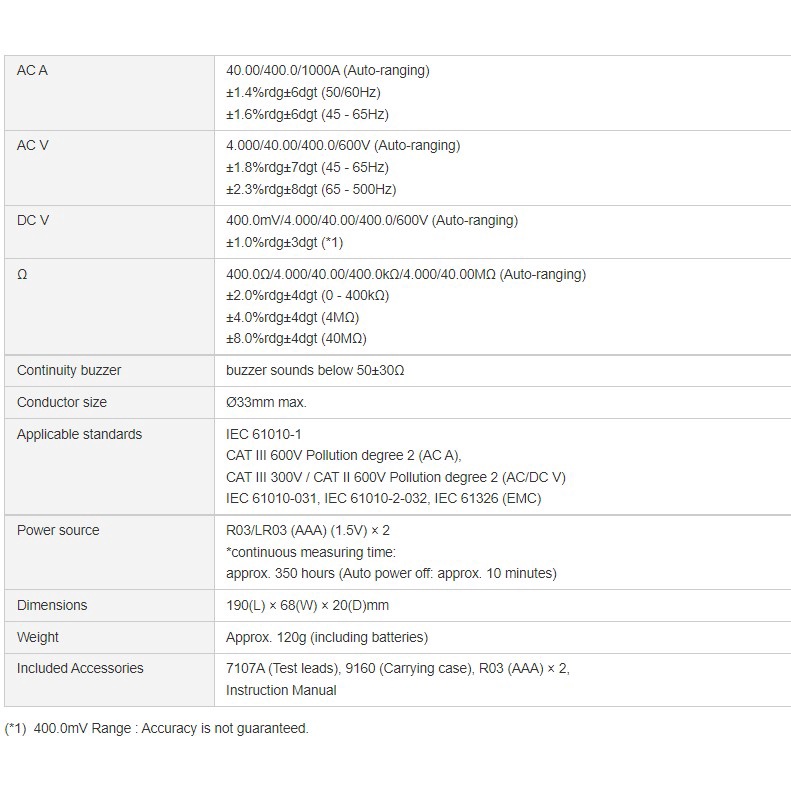Select the Power source label
This screenshot has width=791, height=791.
[58, 530]
